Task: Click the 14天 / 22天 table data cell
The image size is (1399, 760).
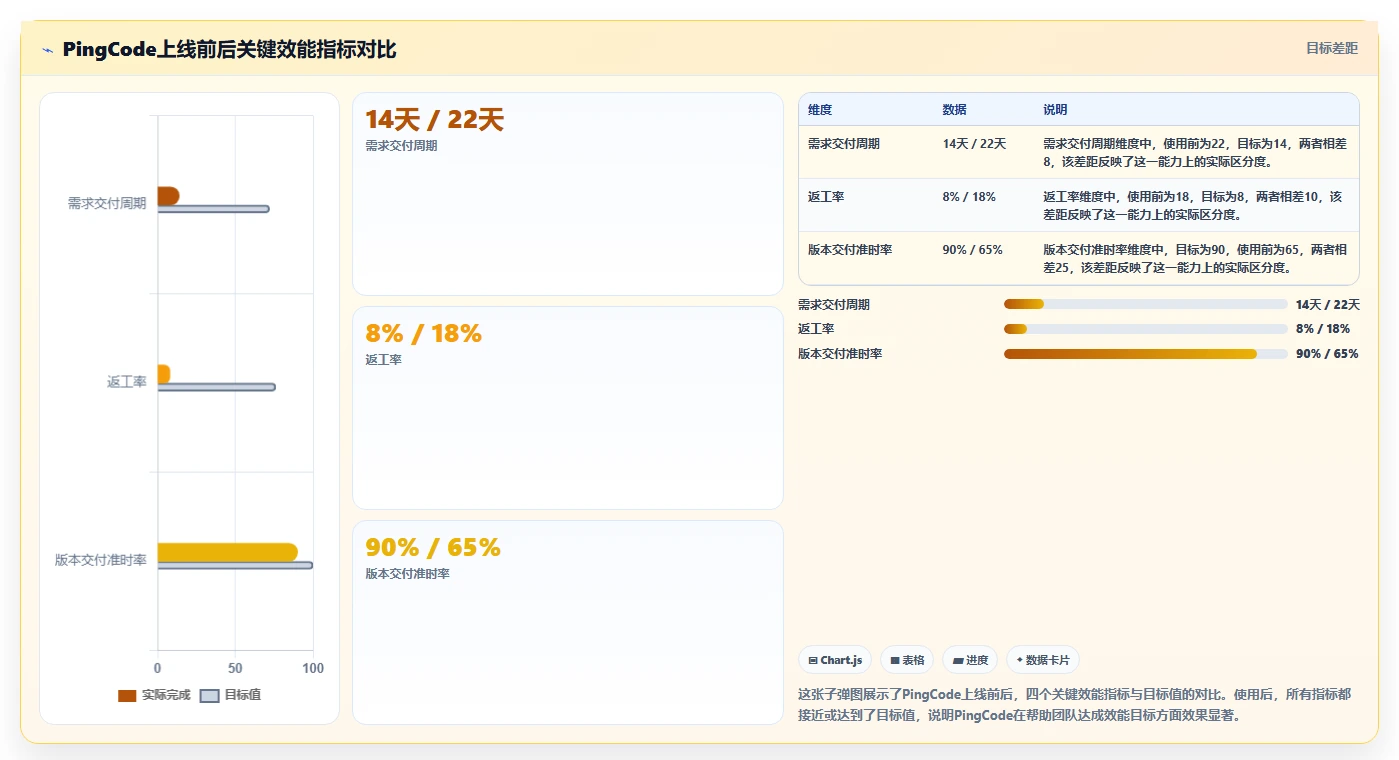Action: [x=974, y=144]
